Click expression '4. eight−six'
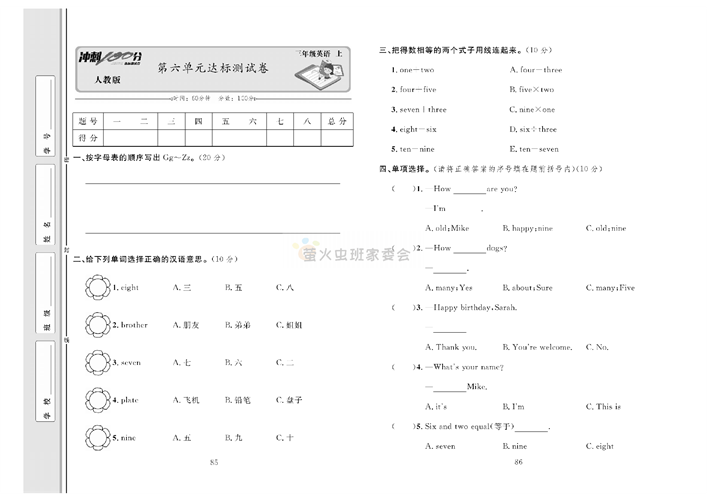The height and width of the screenshot is (500, 707). coord(413,129)
